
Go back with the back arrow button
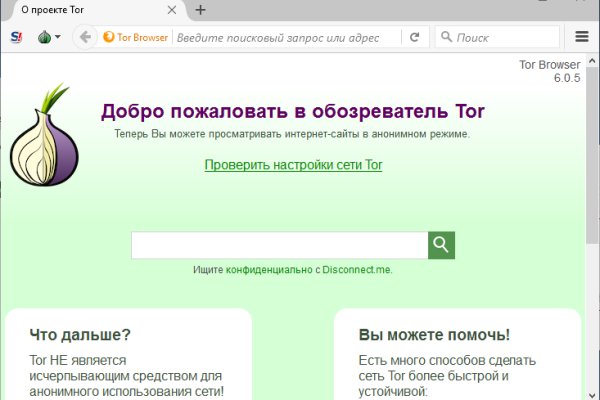[x=86, y=37]
